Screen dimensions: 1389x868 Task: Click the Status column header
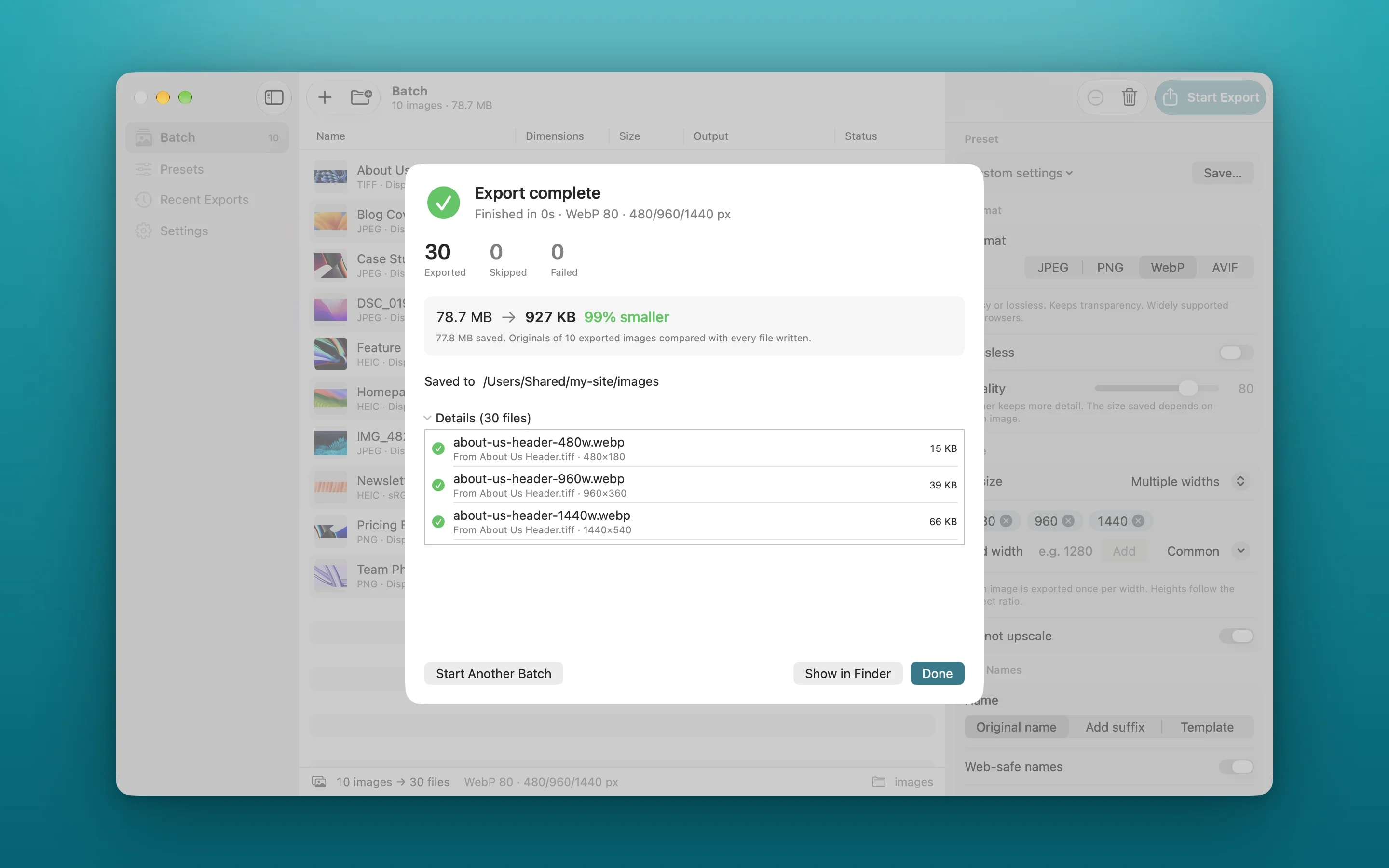pyautogui.click(x=860, y=136)
